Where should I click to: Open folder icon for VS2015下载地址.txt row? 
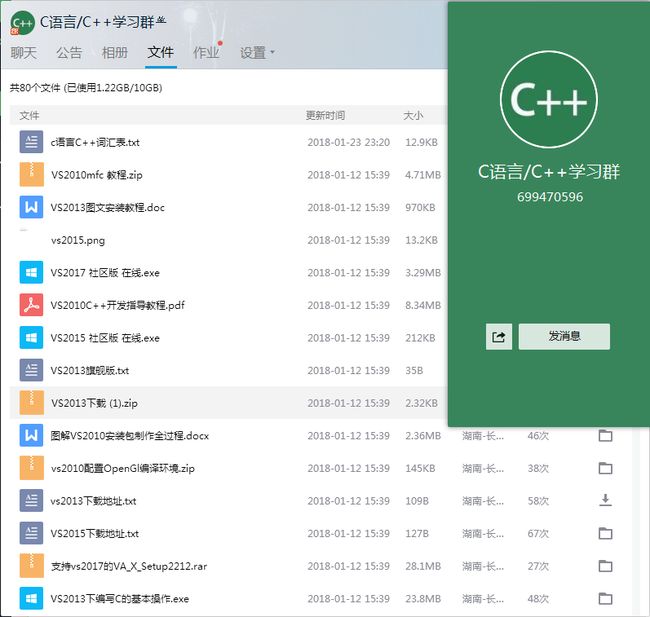pyautogui.click(x=605, y=533)
